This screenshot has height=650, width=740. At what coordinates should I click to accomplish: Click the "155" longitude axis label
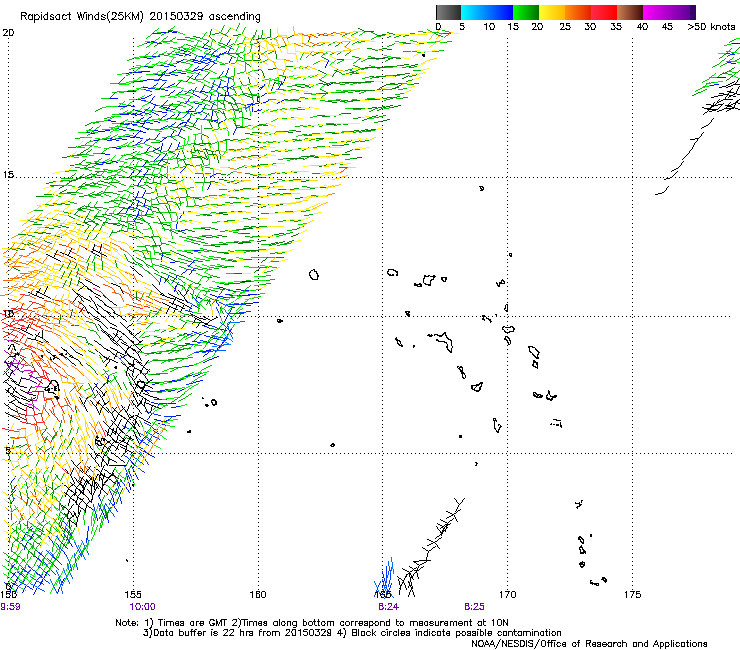point(133,594)
